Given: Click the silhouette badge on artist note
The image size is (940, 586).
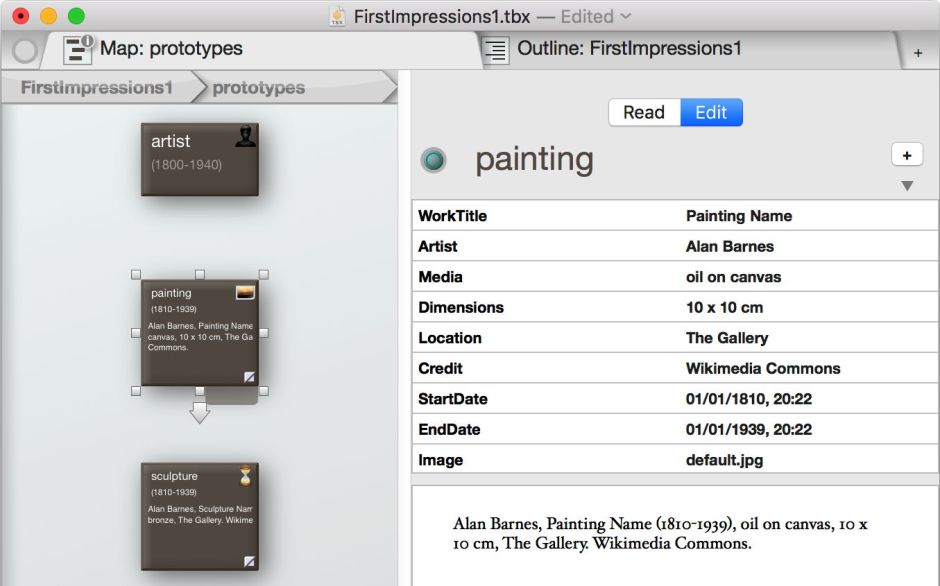Looking at the screenshot, I should click(245, 137).
